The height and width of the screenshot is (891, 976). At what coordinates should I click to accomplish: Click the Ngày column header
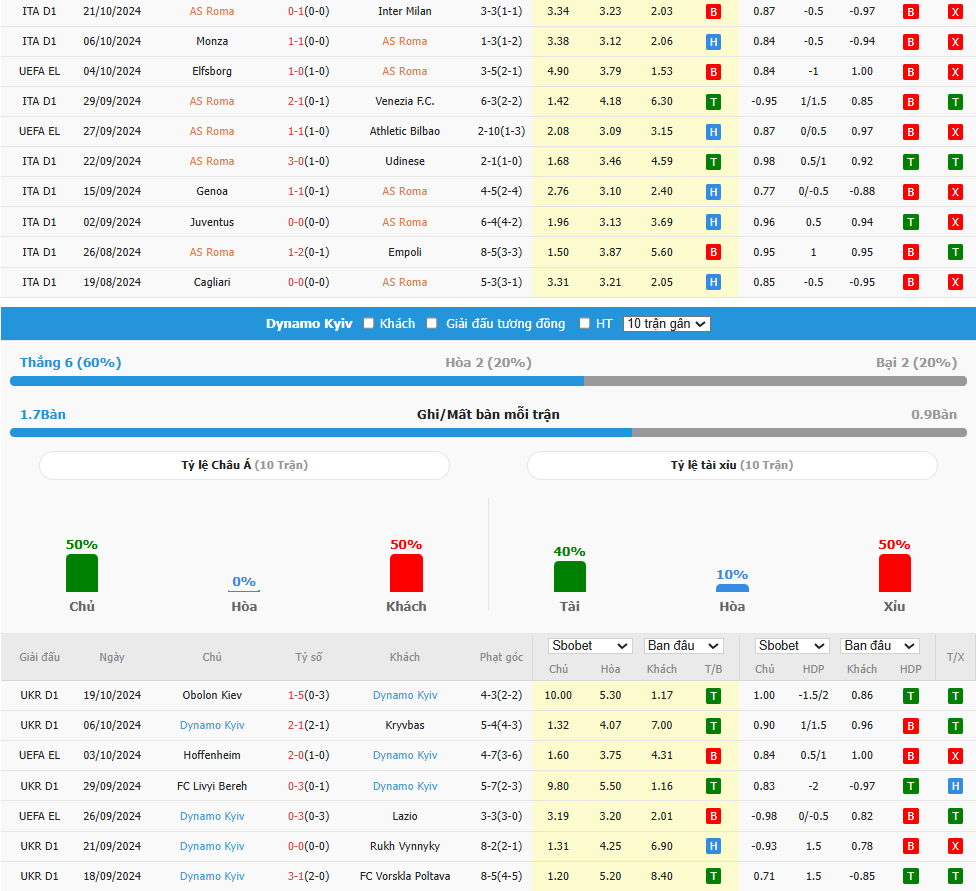coord(112,657)
